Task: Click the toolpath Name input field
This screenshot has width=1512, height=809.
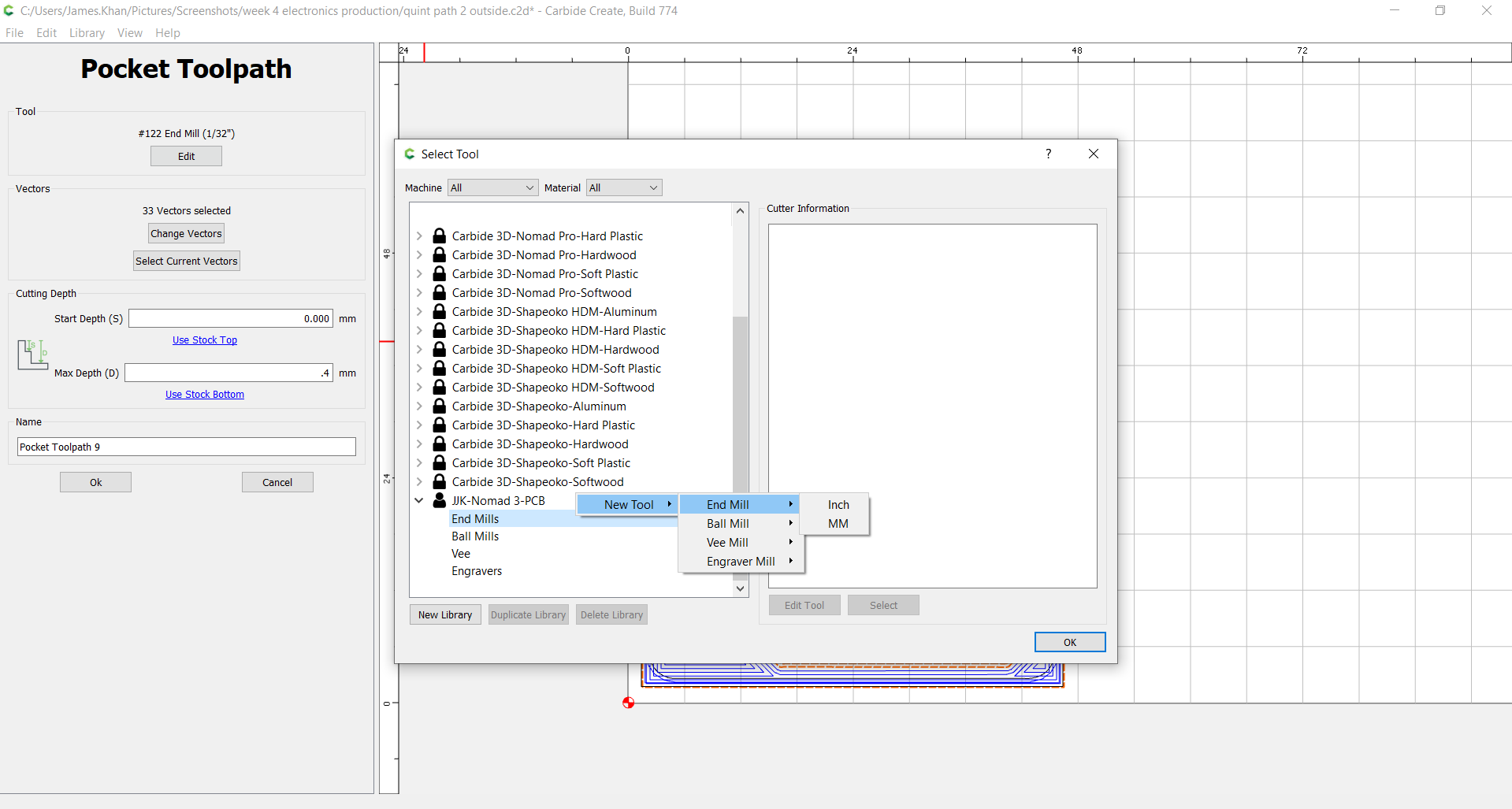Action: (187, 447)
